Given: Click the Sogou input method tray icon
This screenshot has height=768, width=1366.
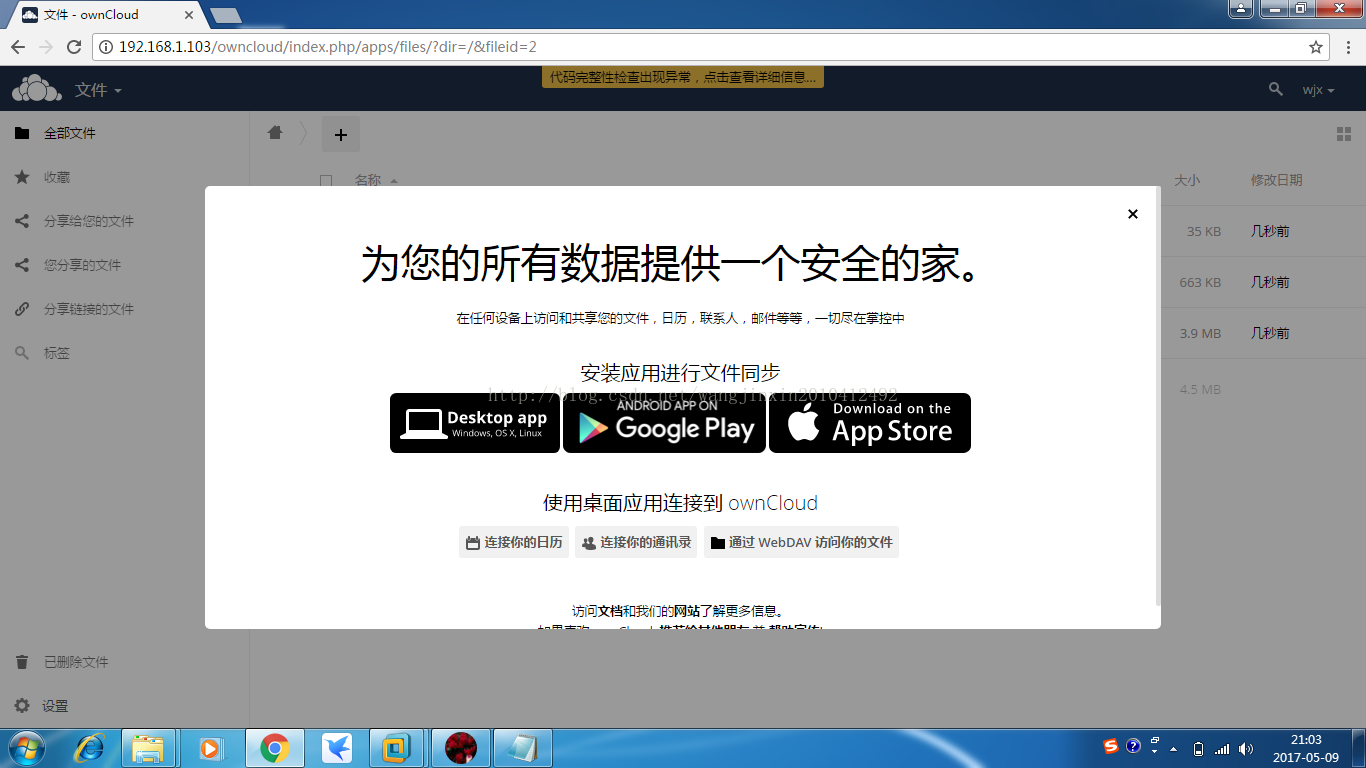Looking at the screenshot, I should click(1111, 747).
